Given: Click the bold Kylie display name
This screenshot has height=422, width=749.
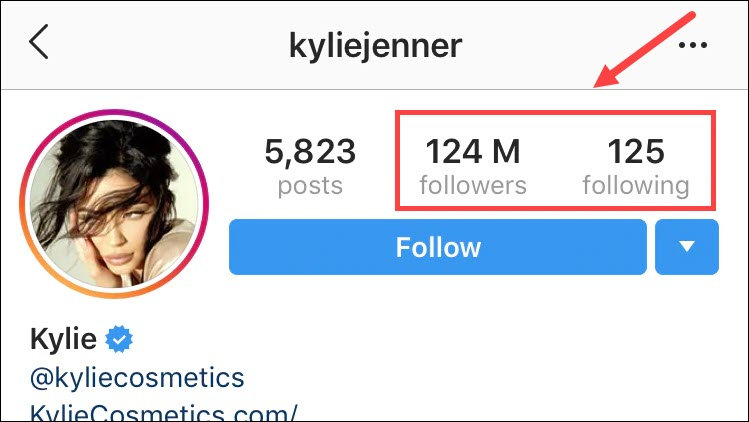Looking at the screenshot, I should (x=63, y=339).
